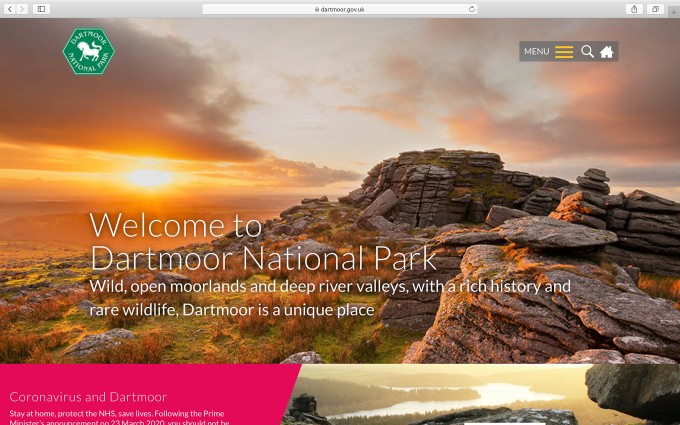
Task: Click the MENU label
Action: [x=536, y=51]
